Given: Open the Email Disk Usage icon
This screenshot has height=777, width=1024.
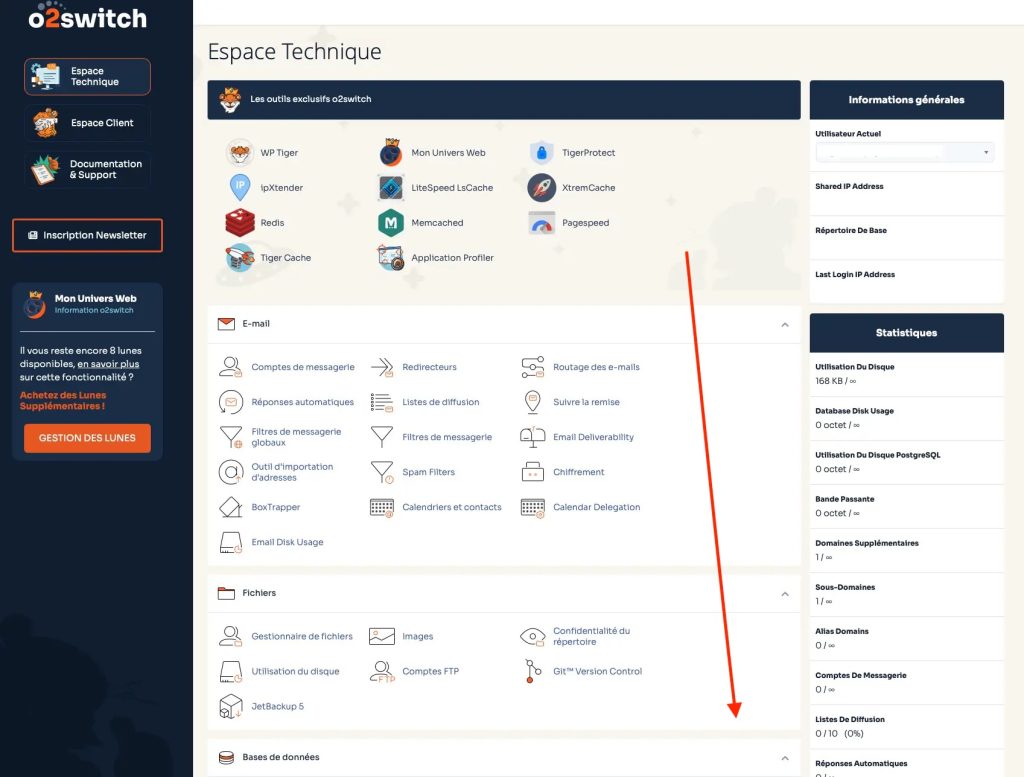Looking at the screenshot, I should 231,542.
